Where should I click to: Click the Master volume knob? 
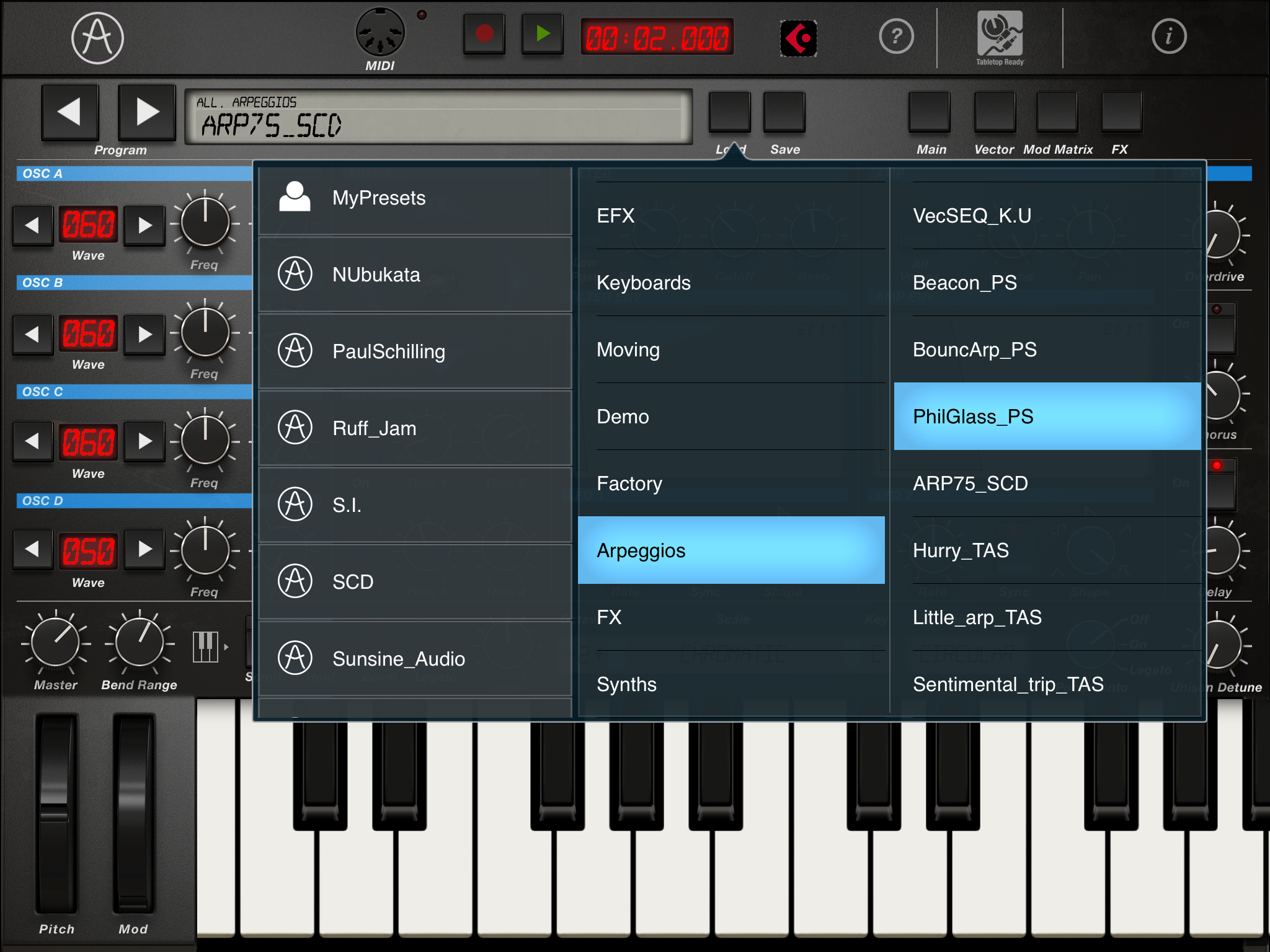(x=55, y=643)
